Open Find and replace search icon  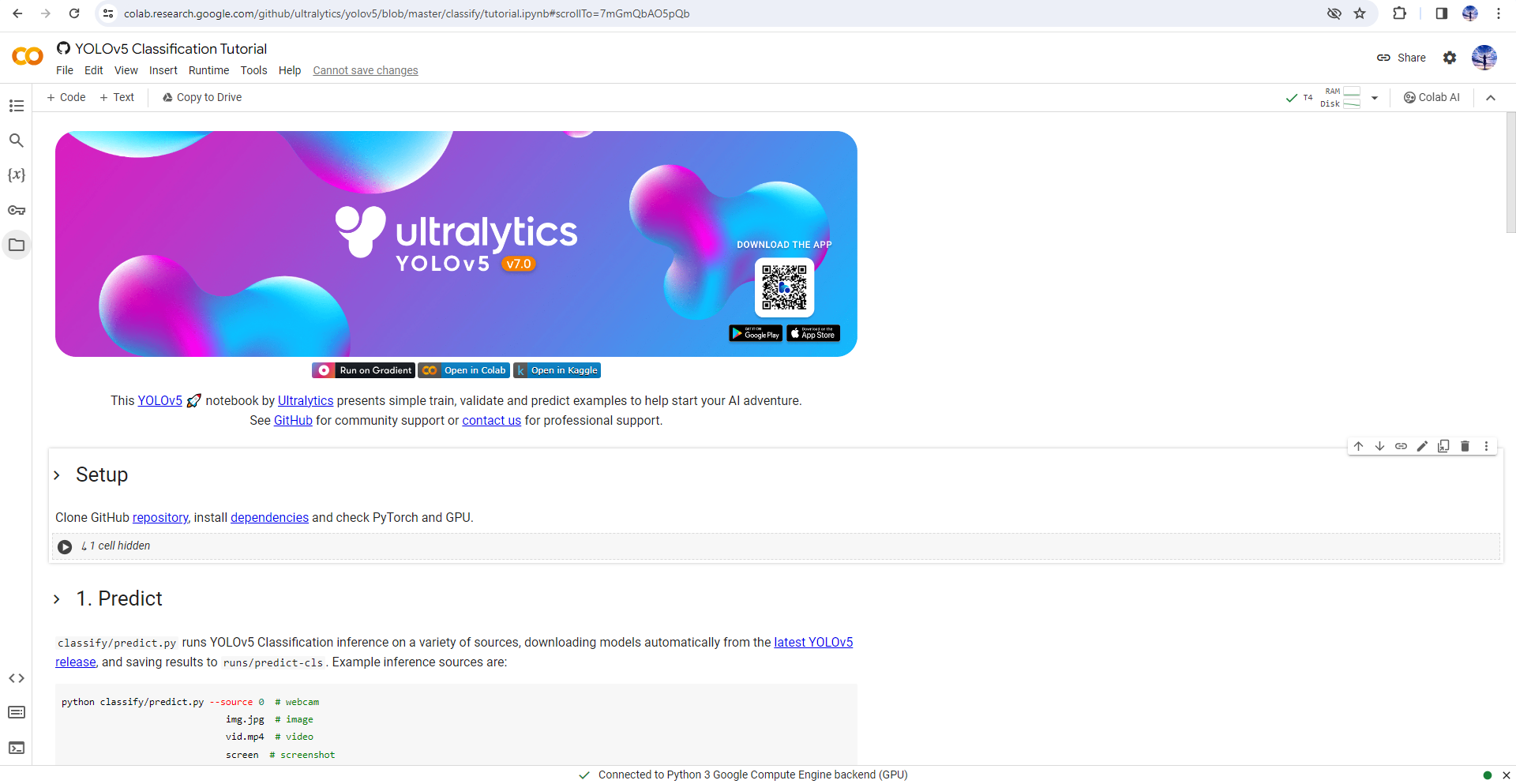click(x=16, y=141)
